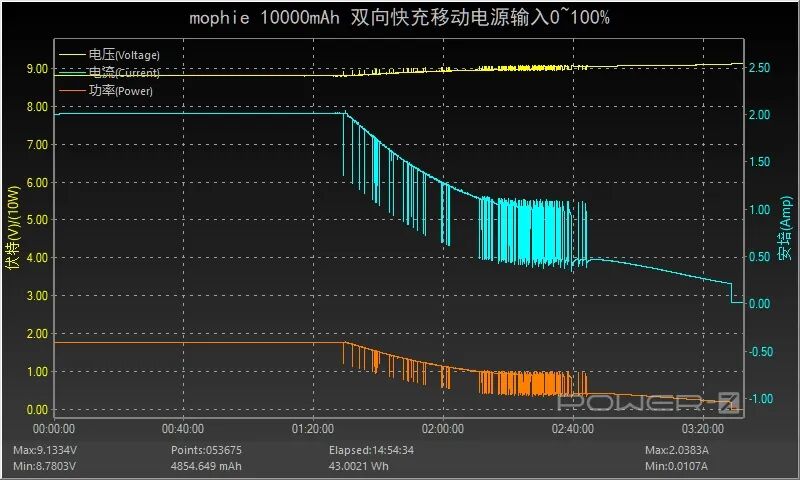Select the 电压(Voltage) legend entry

[x=109, y=55]
